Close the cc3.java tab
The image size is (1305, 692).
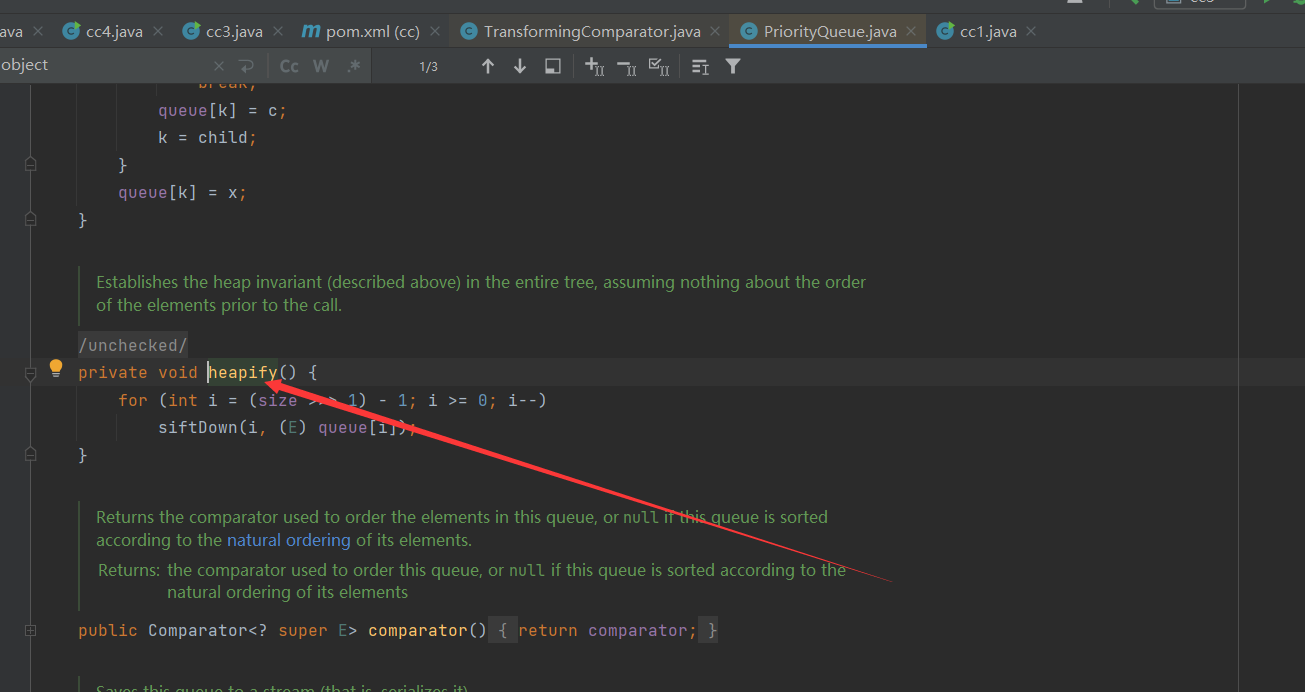pos(278,32)
